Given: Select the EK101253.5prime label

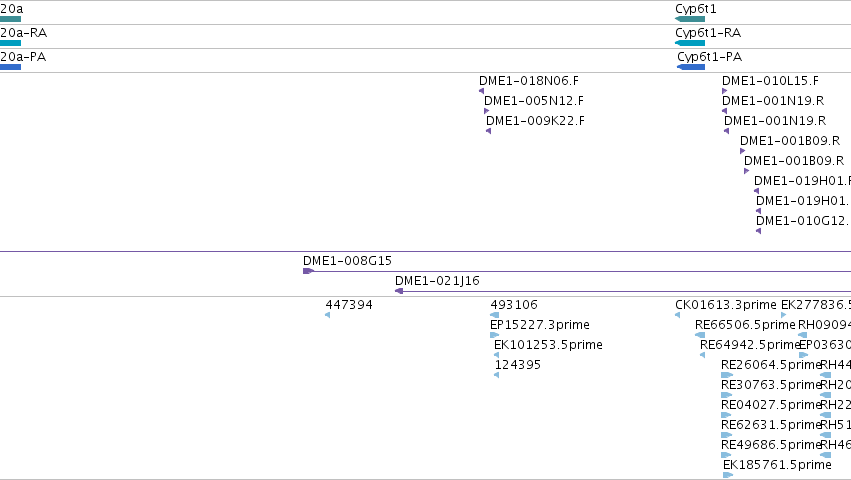Looking at the screenshot, I should [548, 345].
